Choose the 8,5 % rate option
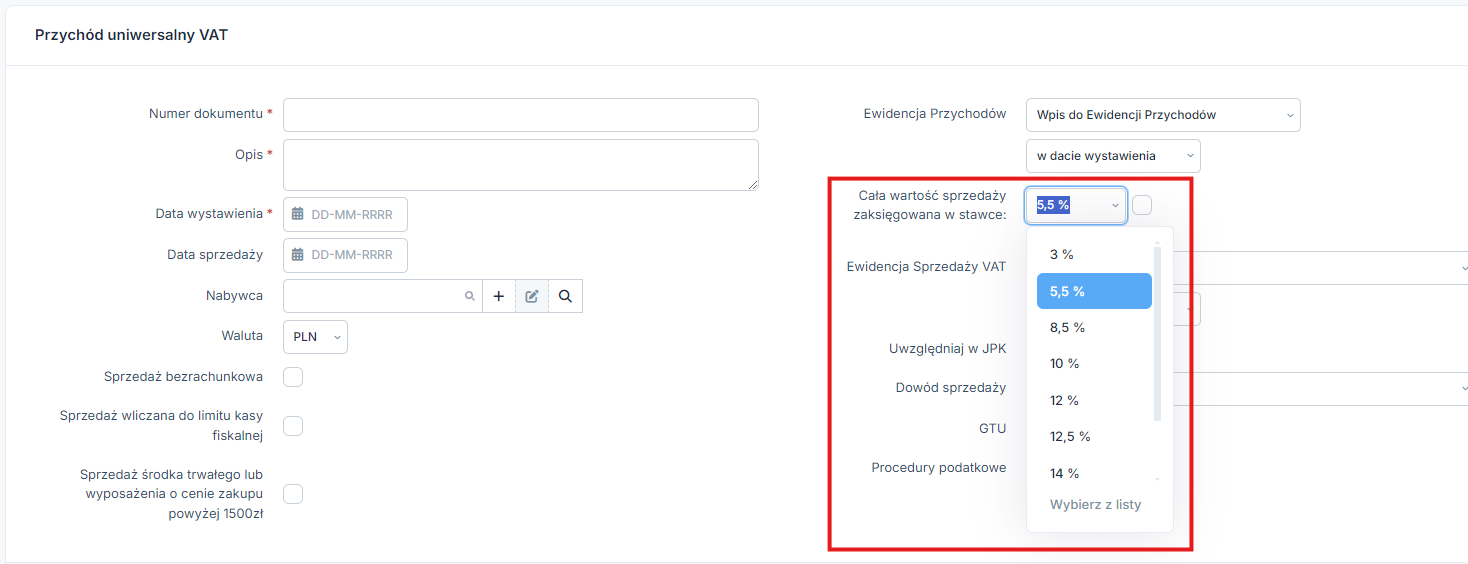 [x=1094, y=328]
